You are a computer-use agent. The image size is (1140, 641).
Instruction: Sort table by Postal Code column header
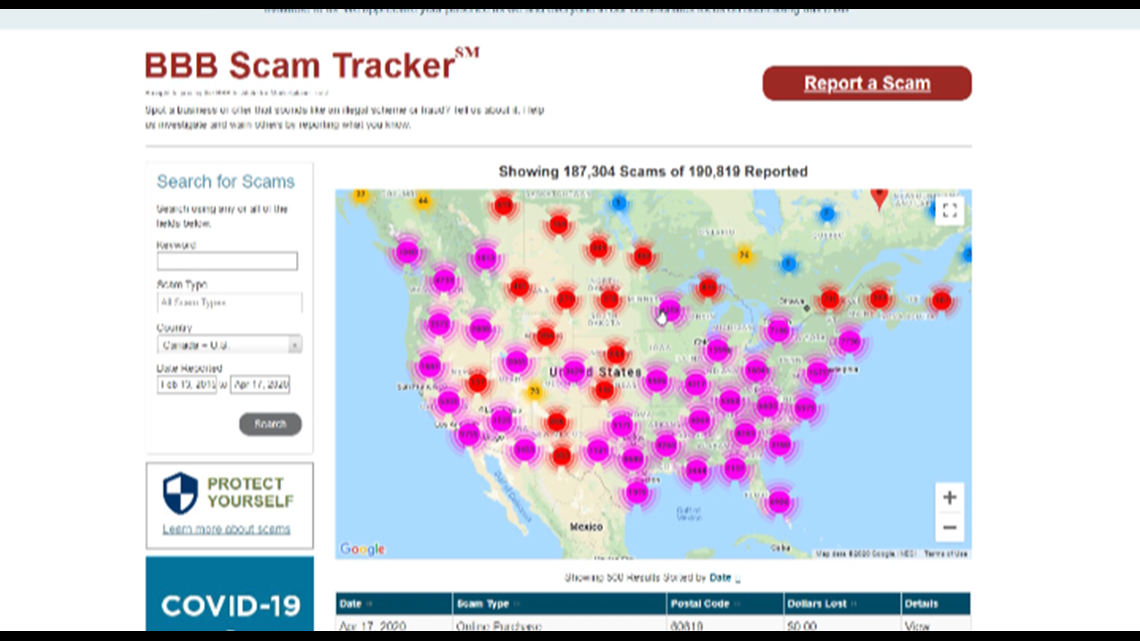725,603
